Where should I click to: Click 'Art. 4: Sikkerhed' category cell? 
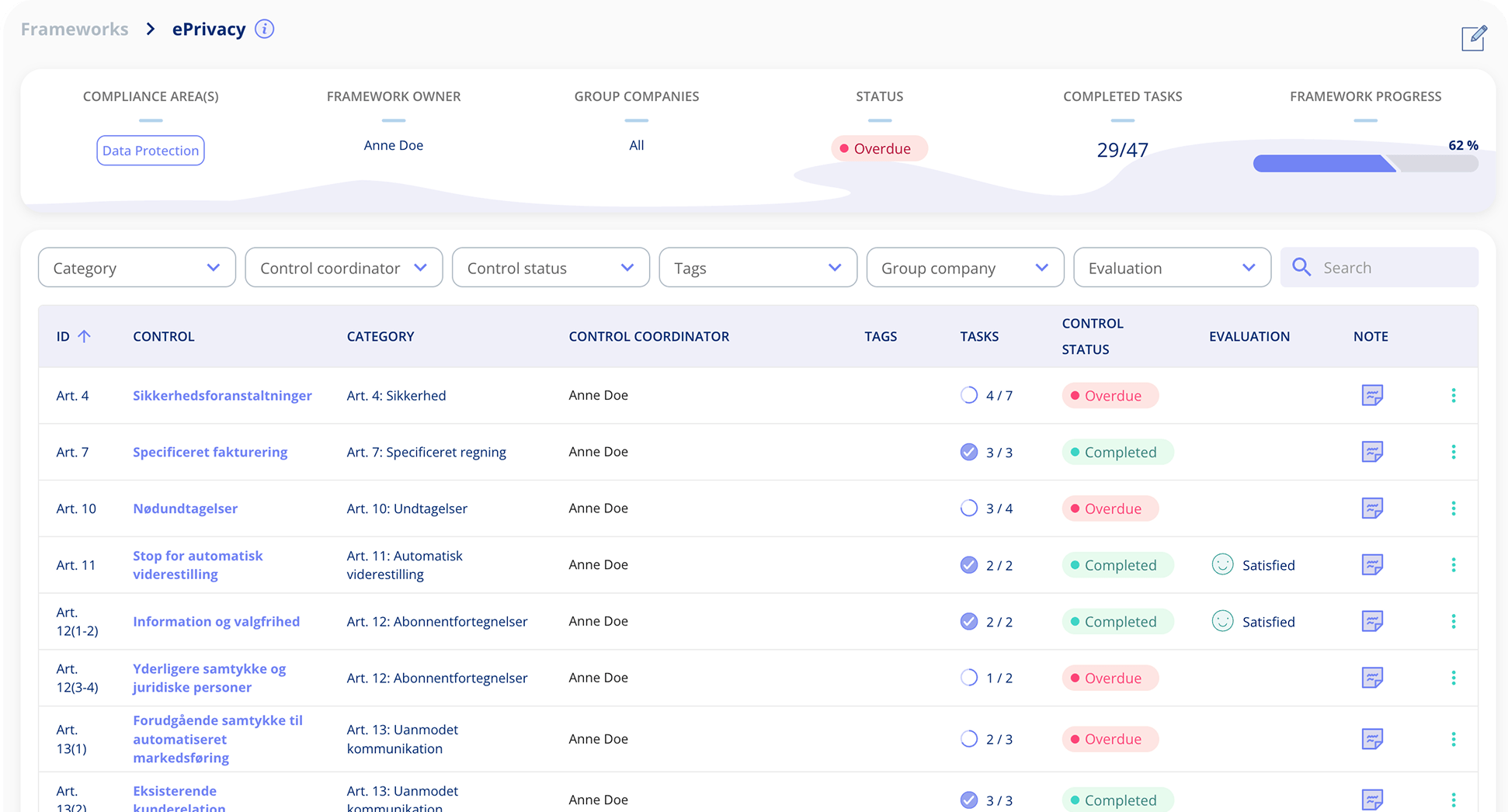pyautogui.click(x=396, y=395)
